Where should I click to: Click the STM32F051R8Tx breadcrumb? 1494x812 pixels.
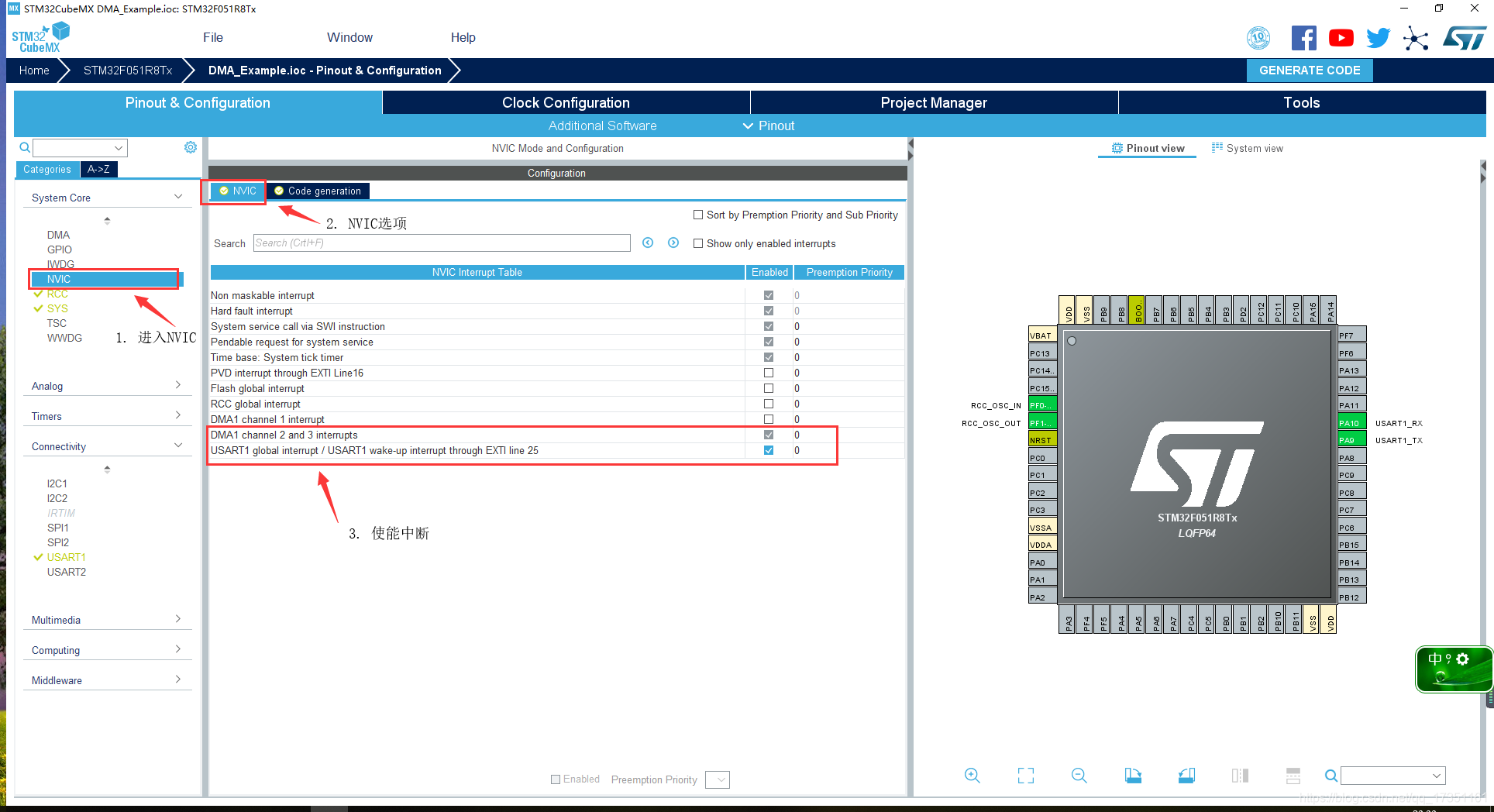[x=128, y=70]
